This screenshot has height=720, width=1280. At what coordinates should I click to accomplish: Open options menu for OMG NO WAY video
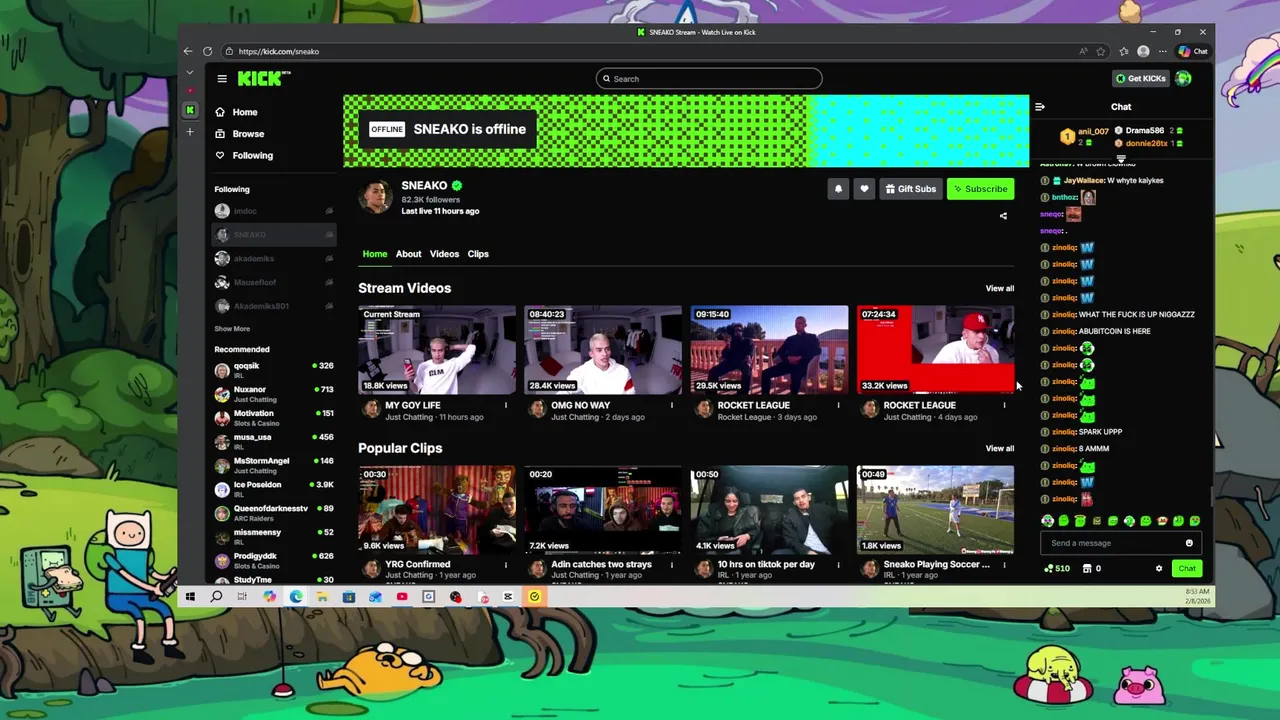pos(671,405)
